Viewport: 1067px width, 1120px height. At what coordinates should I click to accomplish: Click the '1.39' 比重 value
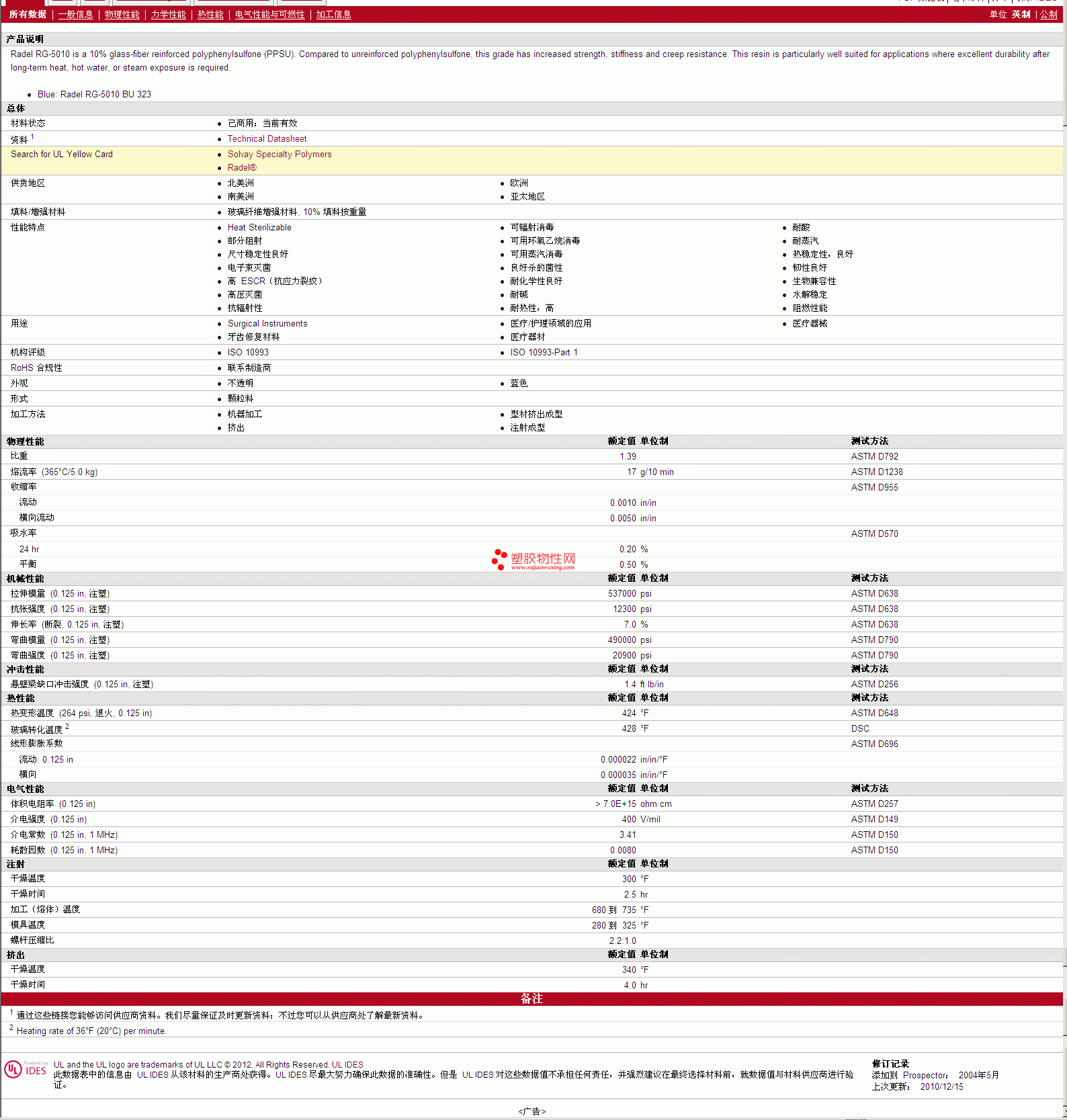pyautogui.click(x=628, y=456)
